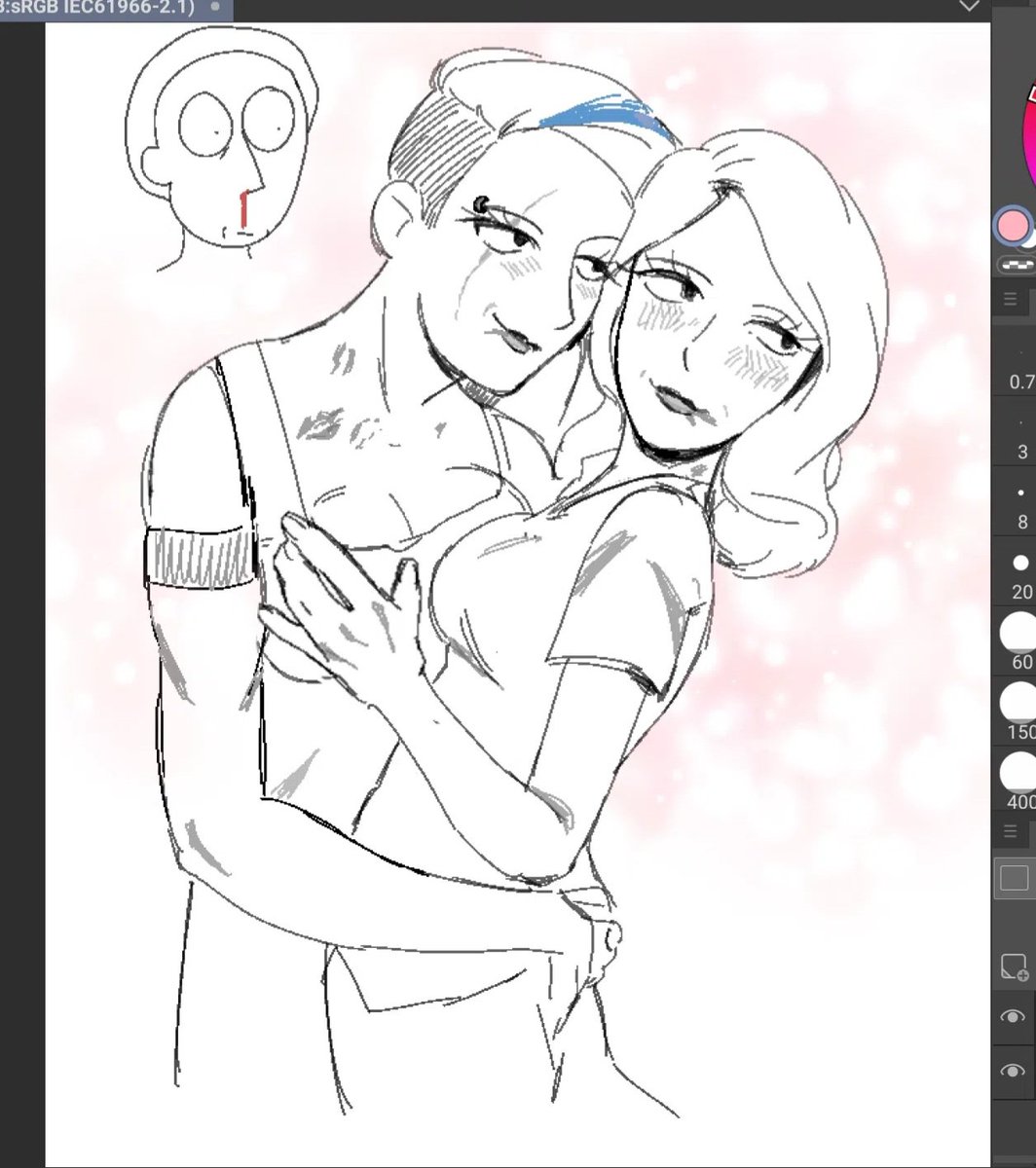Create a new raster layer

(1014, 967)
